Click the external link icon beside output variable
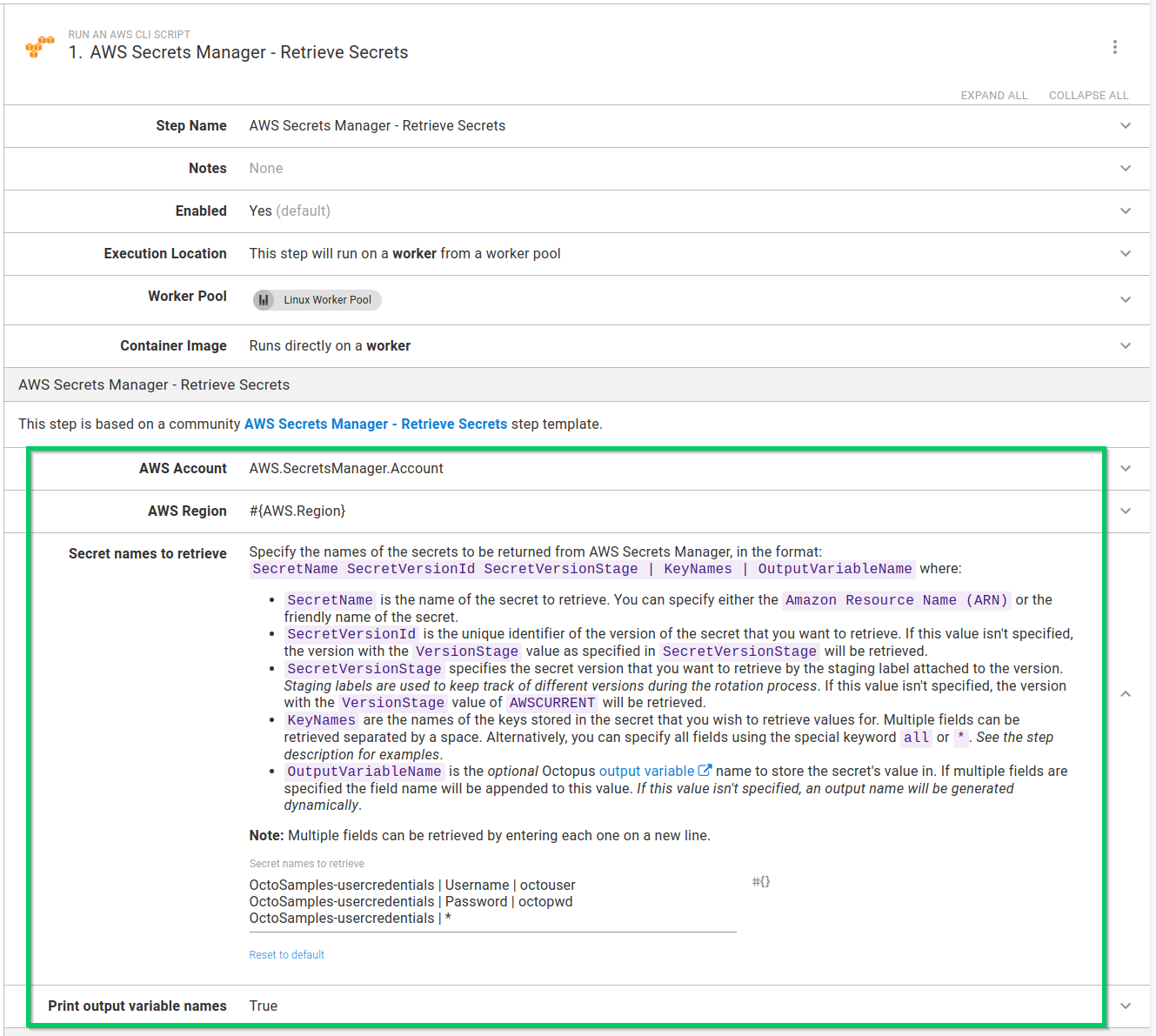The height and width of the screenshot is (1036, 1156). (705, 769)
